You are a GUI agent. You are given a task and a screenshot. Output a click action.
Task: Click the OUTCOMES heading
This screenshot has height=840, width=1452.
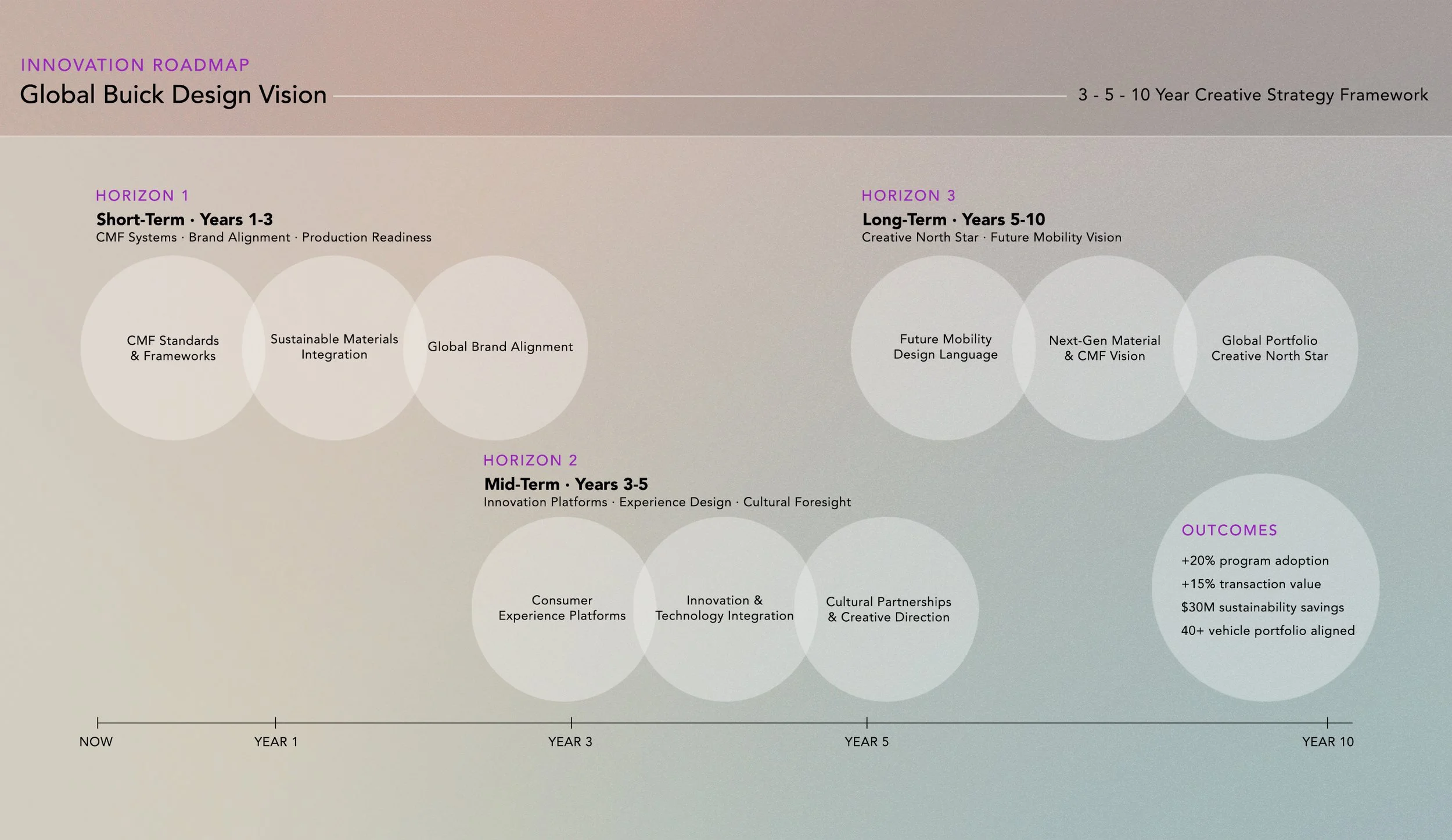point(1229,530)
